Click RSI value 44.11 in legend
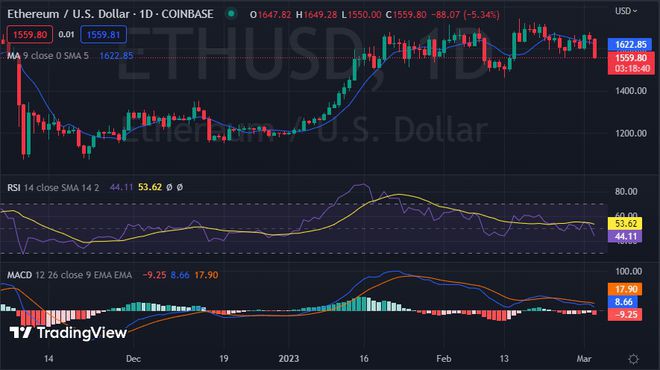Viewport: 660px width, 370px height. pos(121,187)
